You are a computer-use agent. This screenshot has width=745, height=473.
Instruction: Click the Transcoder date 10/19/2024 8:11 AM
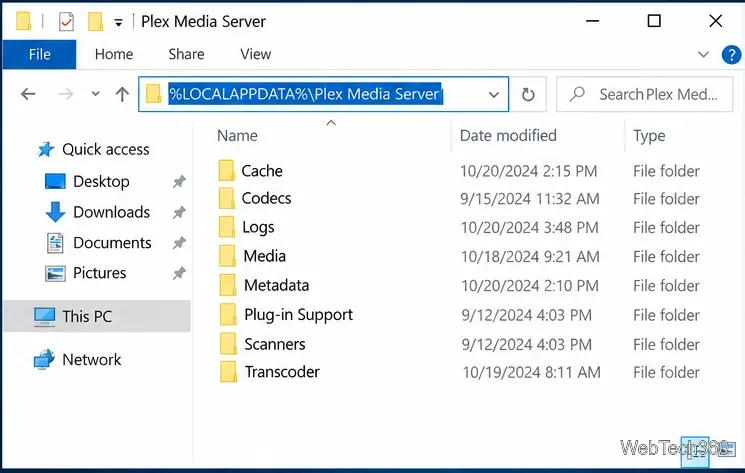[531, 372]
